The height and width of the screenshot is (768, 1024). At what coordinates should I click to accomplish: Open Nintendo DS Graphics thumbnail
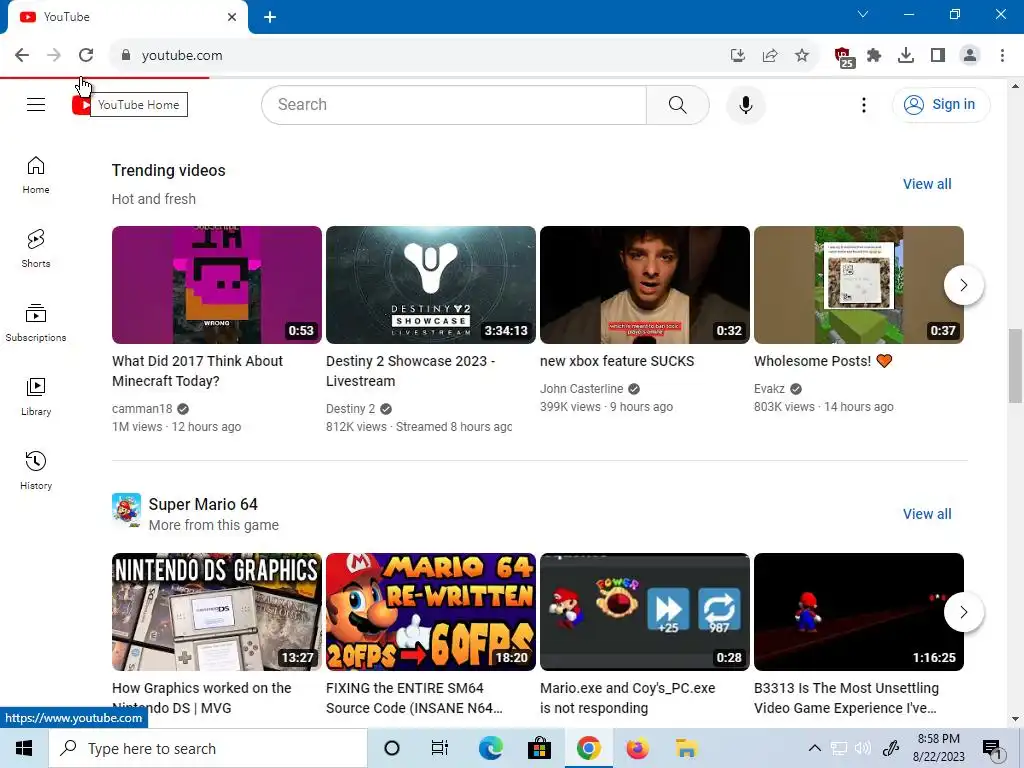pyautogui.click(x=217, y=612)
